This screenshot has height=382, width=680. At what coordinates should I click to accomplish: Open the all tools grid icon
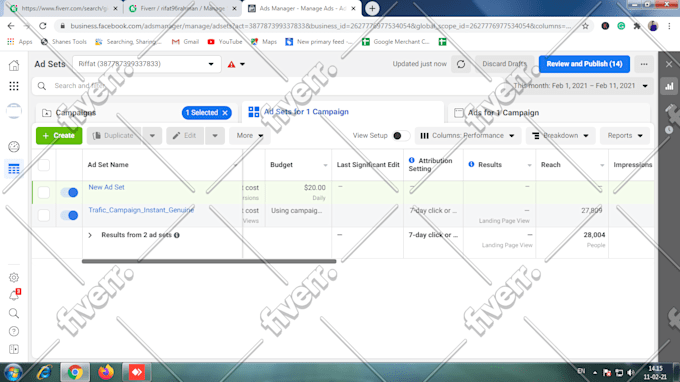[14, 86]
